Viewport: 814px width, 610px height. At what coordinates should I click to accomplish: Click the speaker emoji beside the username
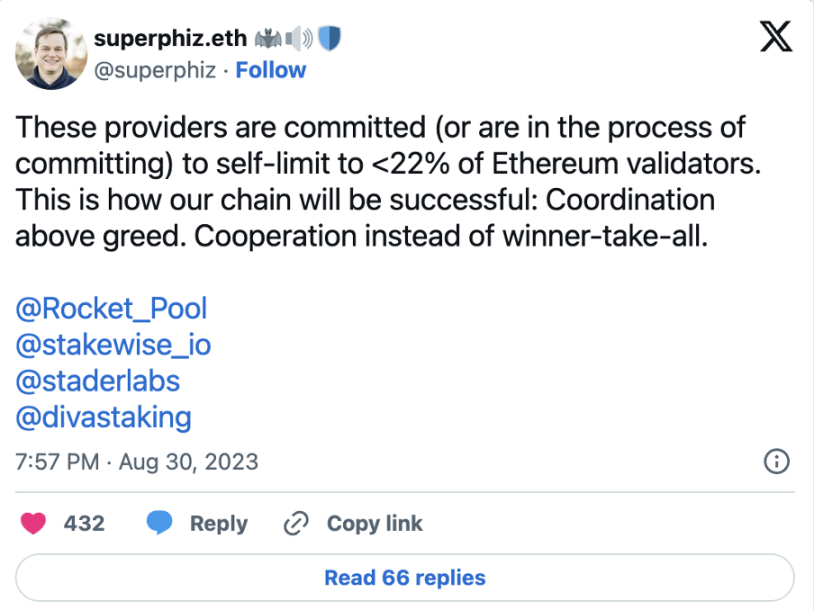pyautogui.click(x=300, y=39)
